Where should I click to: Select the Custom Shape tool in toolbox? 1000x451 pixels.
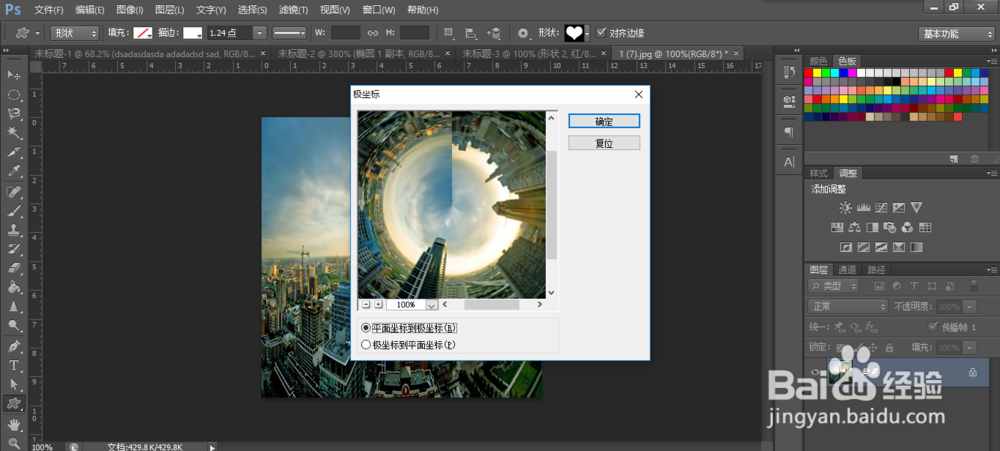click(13, 404)
